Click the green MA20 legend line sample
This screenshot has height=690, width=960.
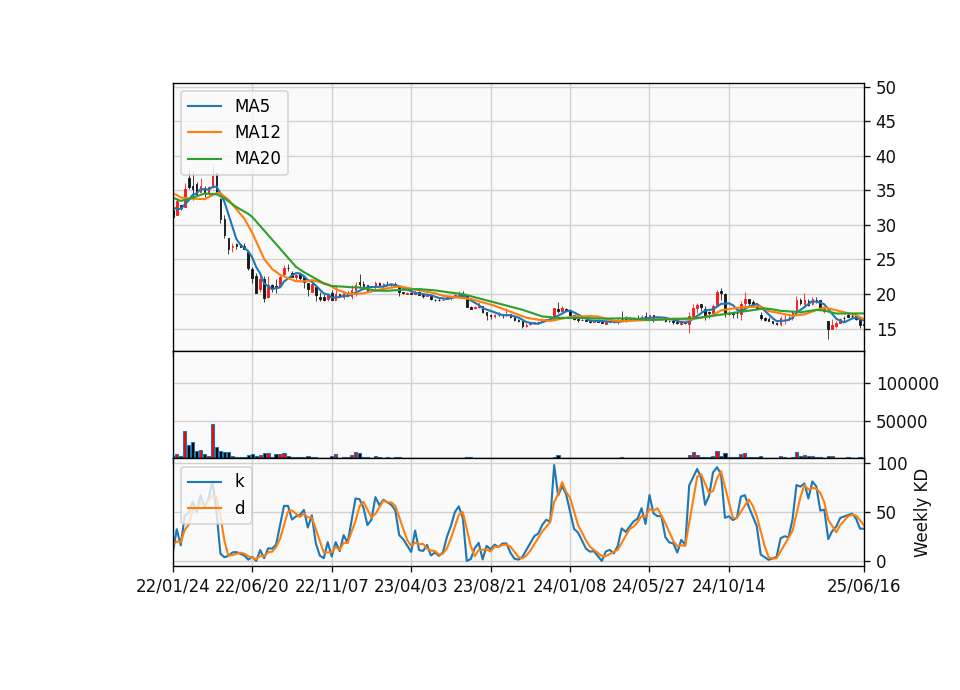[204, 158]
